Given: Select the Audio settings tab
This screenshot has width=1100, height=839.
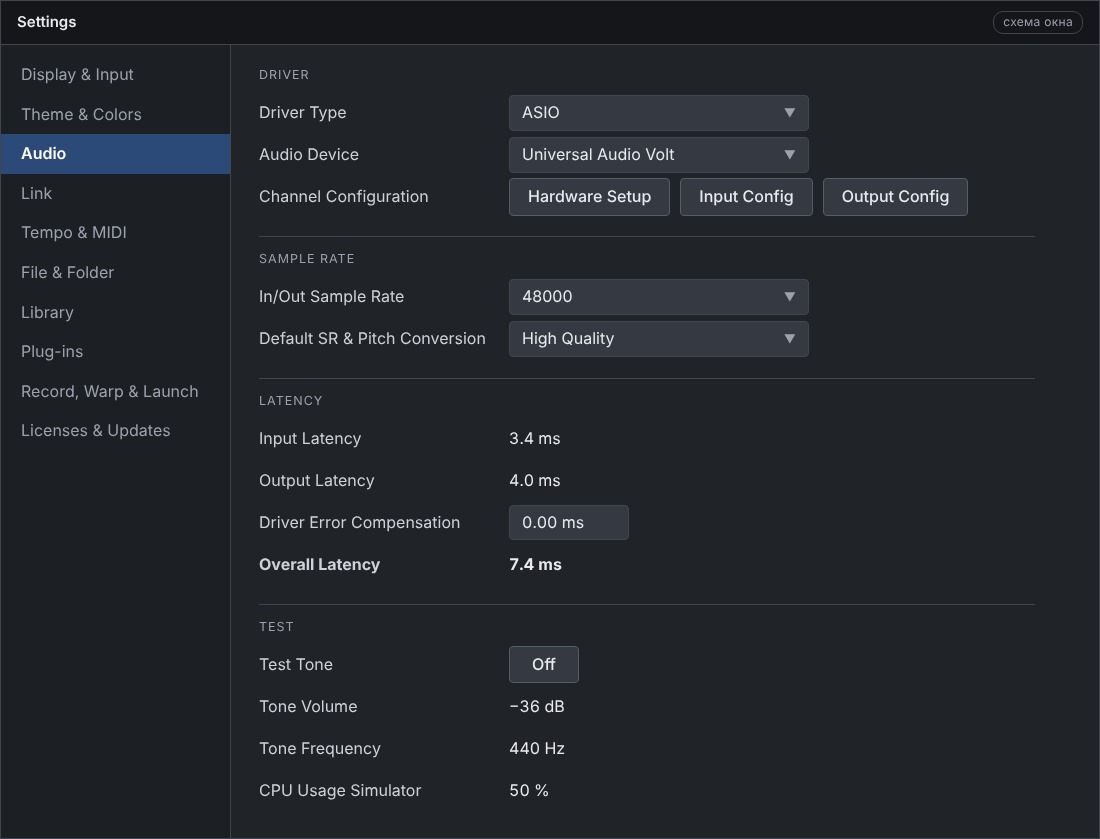Looking at the screenshot, I should 115,154.
